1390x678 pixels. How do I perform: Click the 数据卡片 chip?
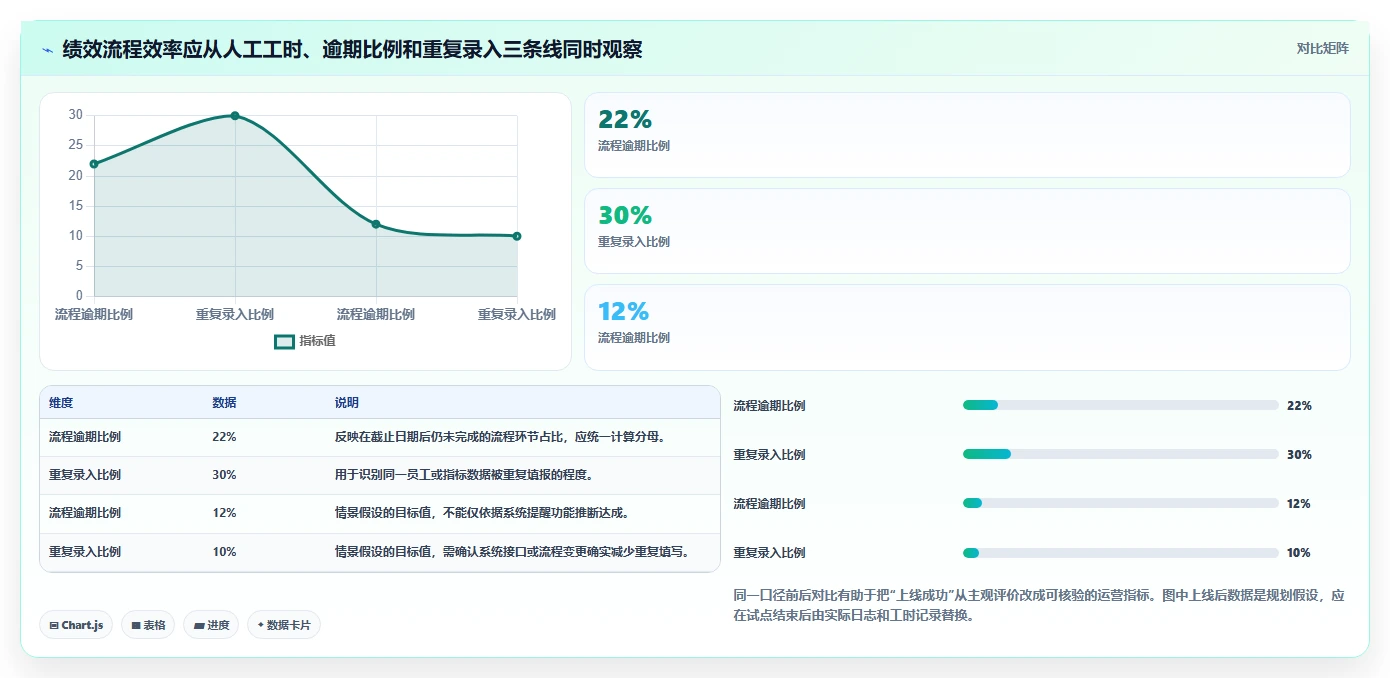tap(284, 625)
